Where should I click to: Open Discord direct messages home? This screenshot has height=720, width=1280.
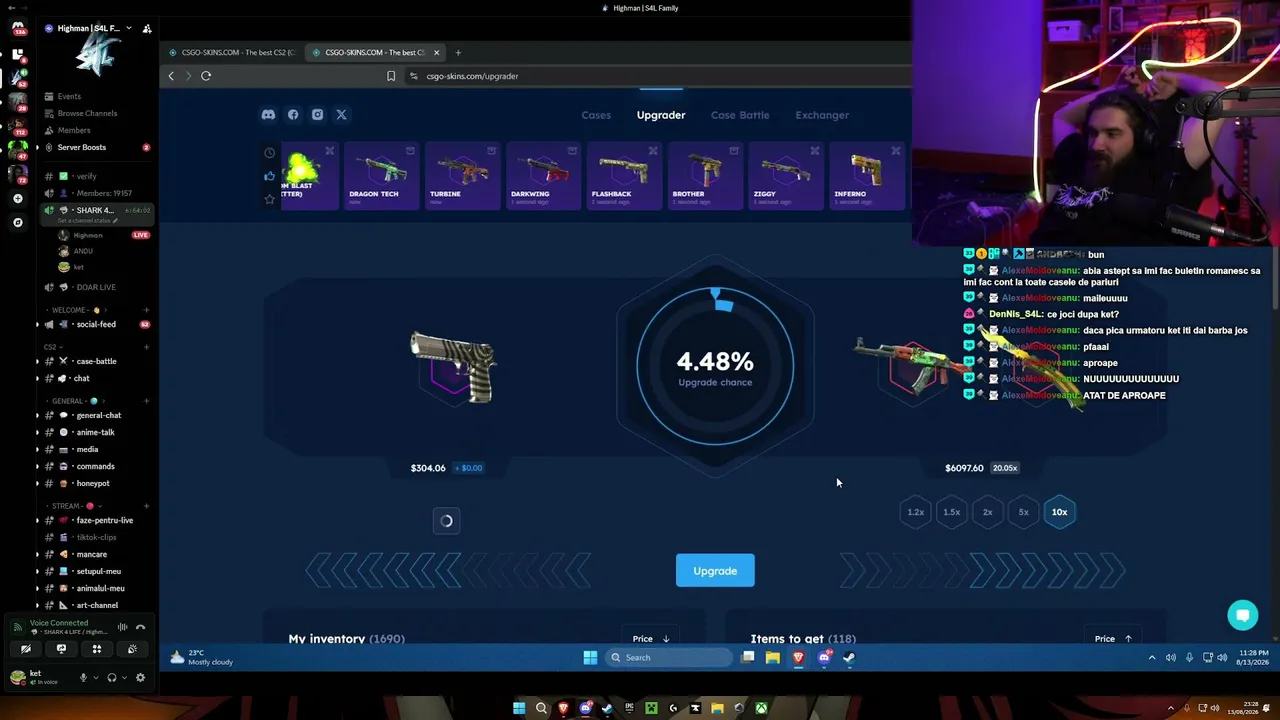(x=17, y=28)
